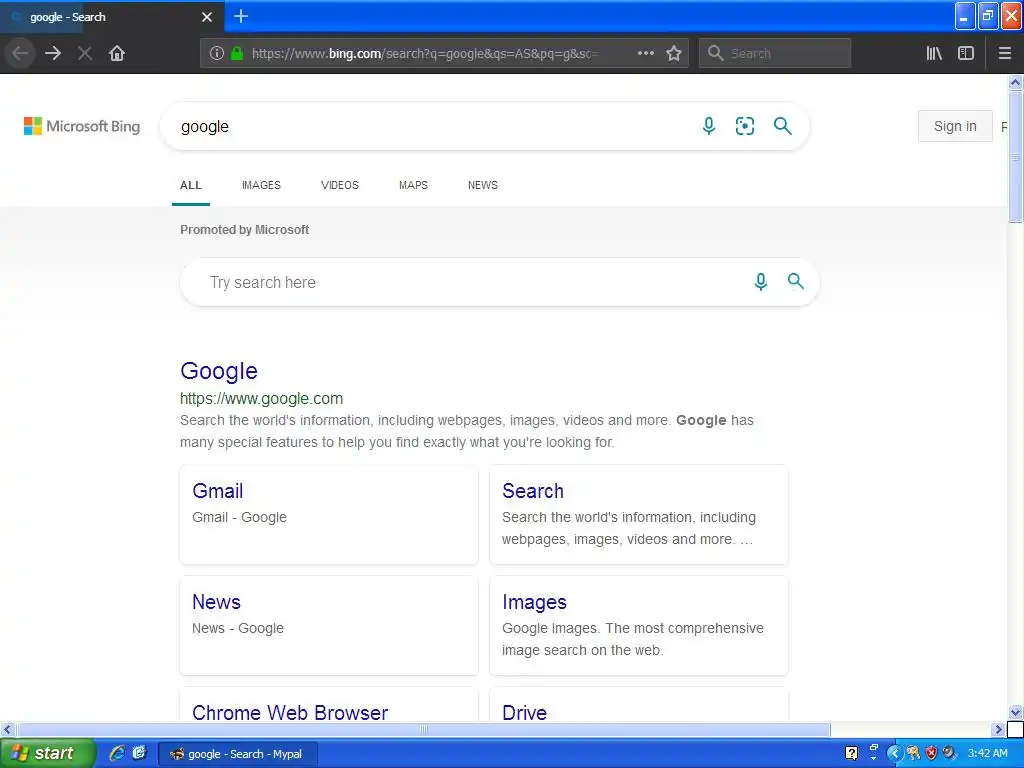Select the 'google - Search' browser tab

(111, 17)
